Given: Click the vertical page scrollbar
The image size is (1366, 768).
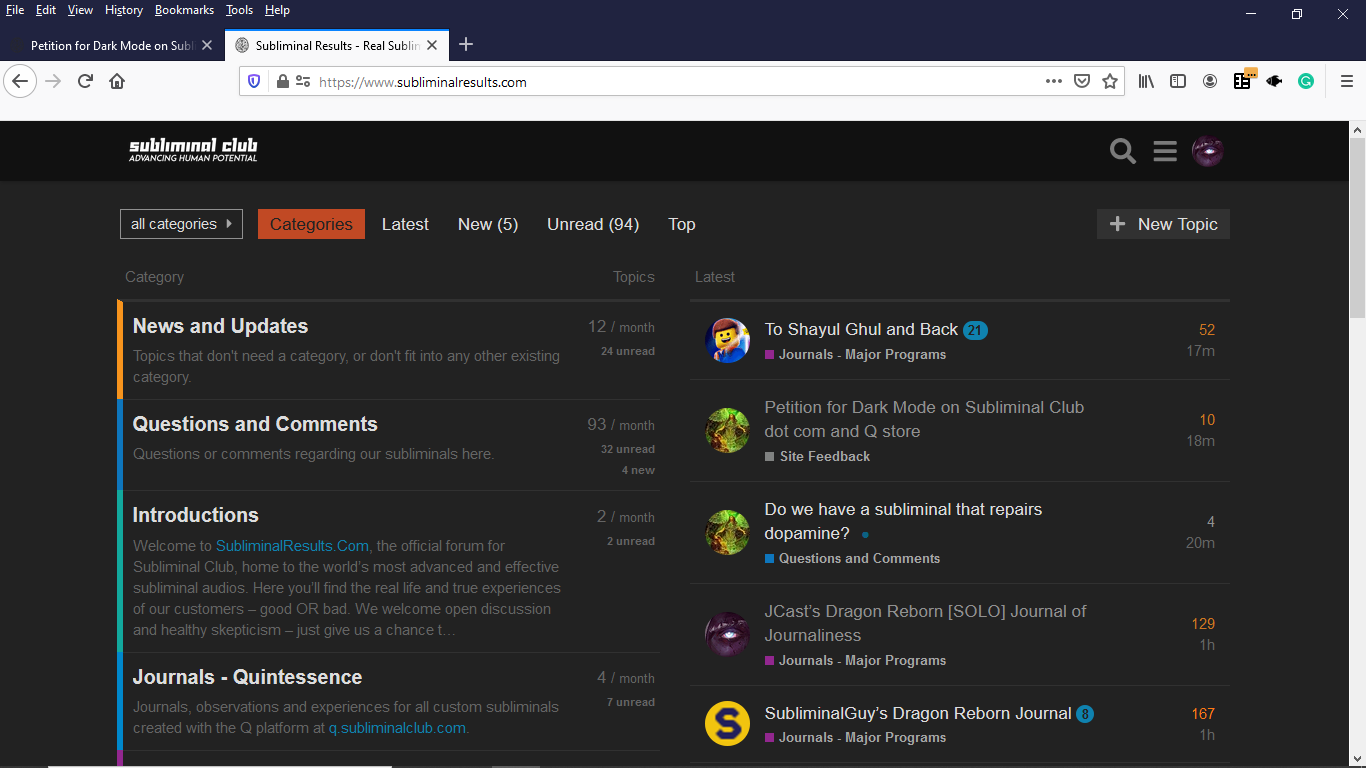Looking at the screenshot, I should [x=1357, y=228].
